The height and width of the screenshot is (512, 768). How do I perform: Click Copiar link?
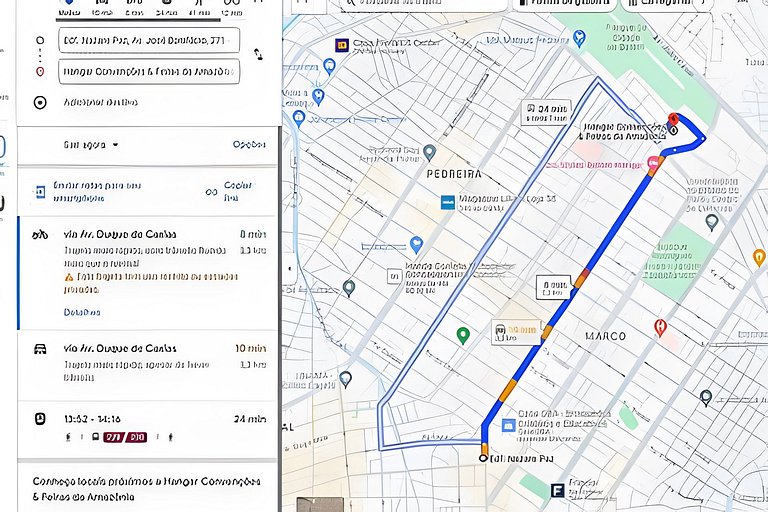(238, 192)
